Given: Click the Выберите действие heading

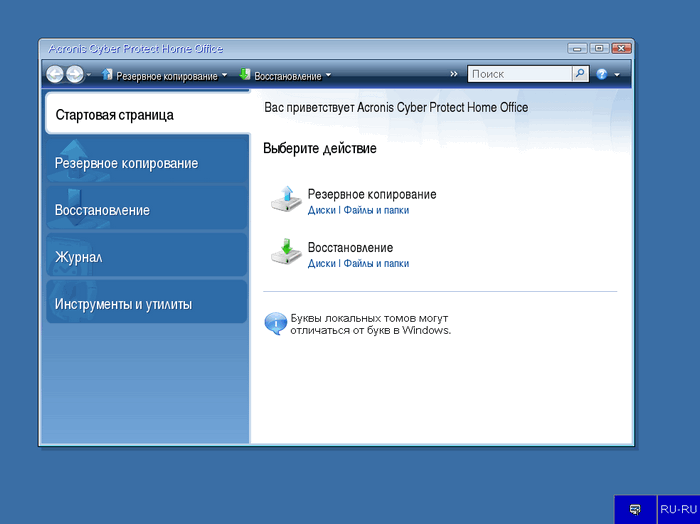Looking at the screenshot, I should [320, 148].
